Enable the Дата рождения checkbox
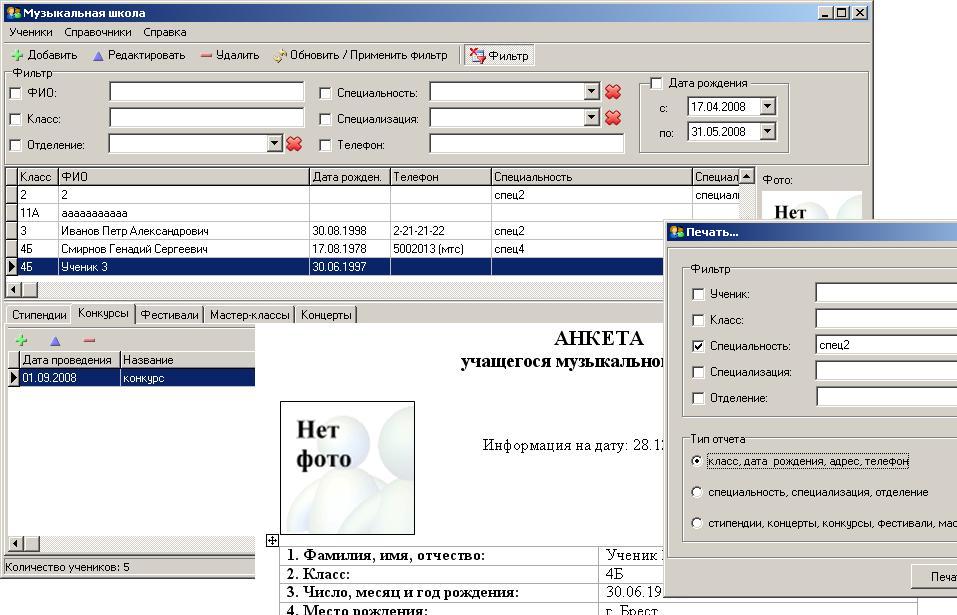This screenshot has width=957, height=615. [657, 83]
